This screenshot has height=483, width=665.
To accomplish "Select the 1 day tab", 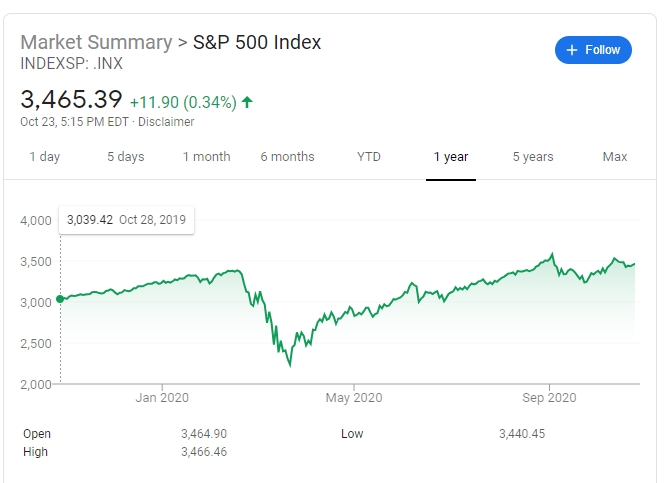I will point(45,157).
